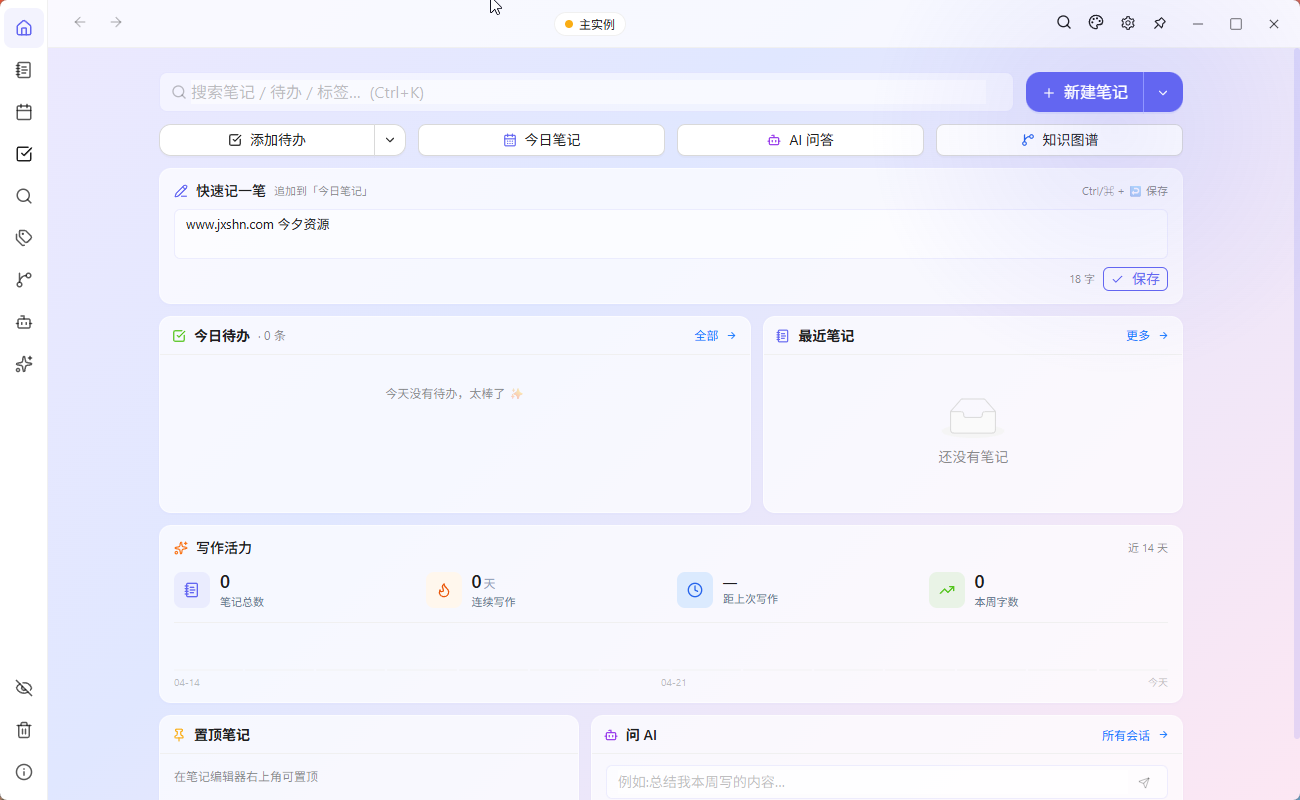This screenshot has height=800, width=1300.
Task: Switch to the notes list view in sidebar
Action: [x=23, y=70]
